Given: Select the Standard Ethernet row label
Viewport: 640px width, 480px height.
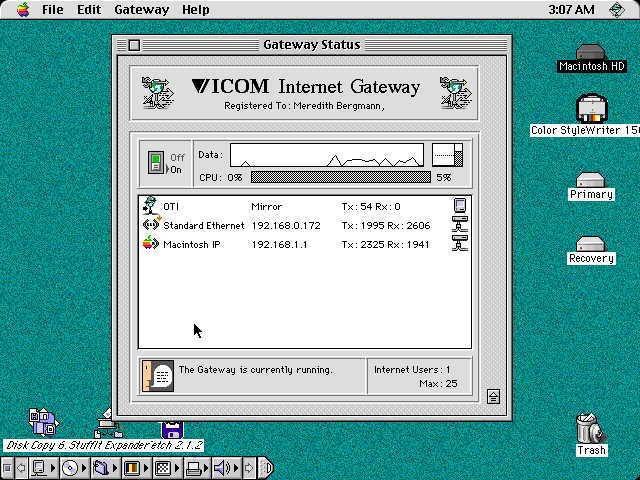Looking at the screenshot, I should pyautogui.click(x=204, y=226).
